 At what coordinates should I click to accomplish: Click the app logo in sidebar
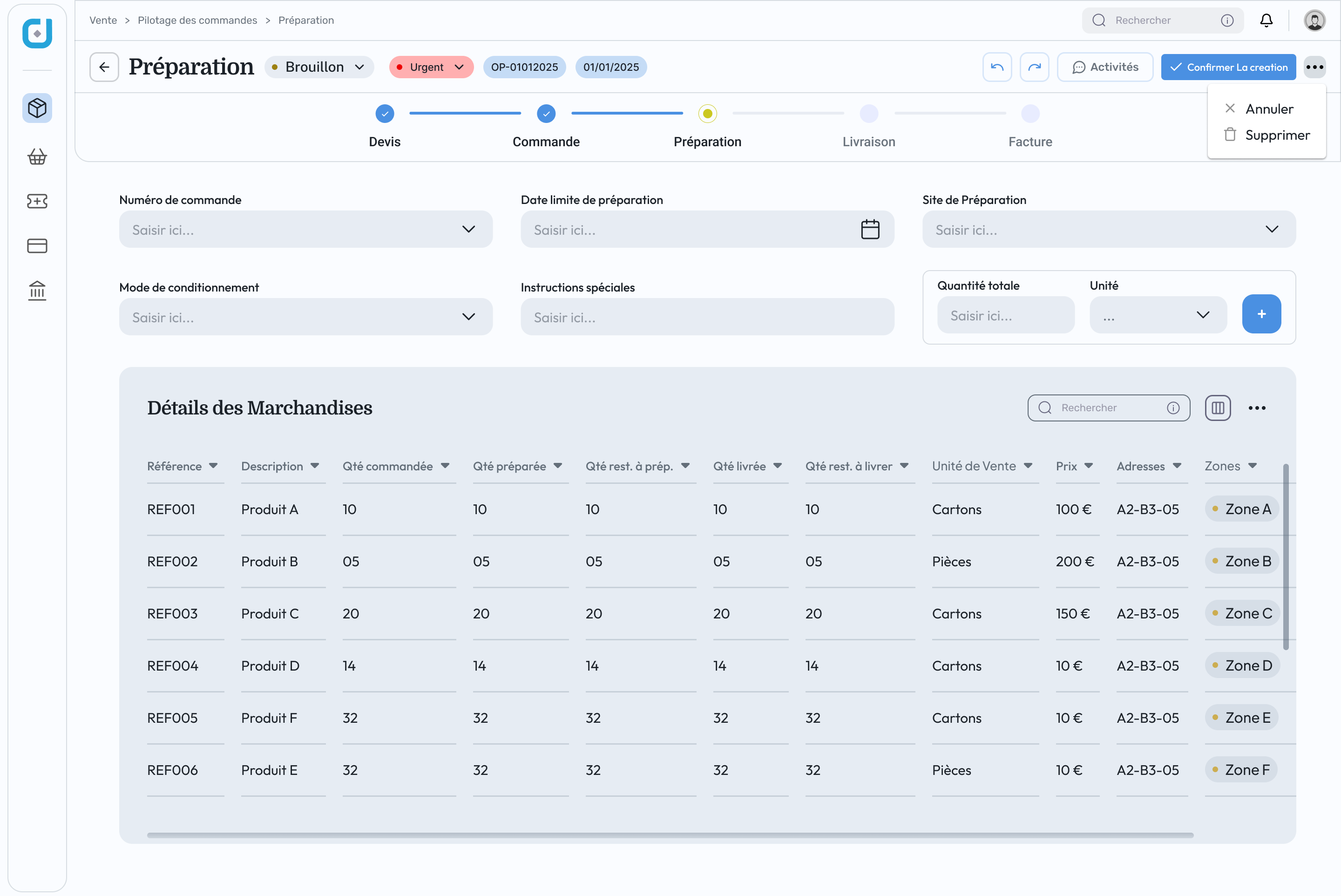pyautogui.click(x=37, y=33)
